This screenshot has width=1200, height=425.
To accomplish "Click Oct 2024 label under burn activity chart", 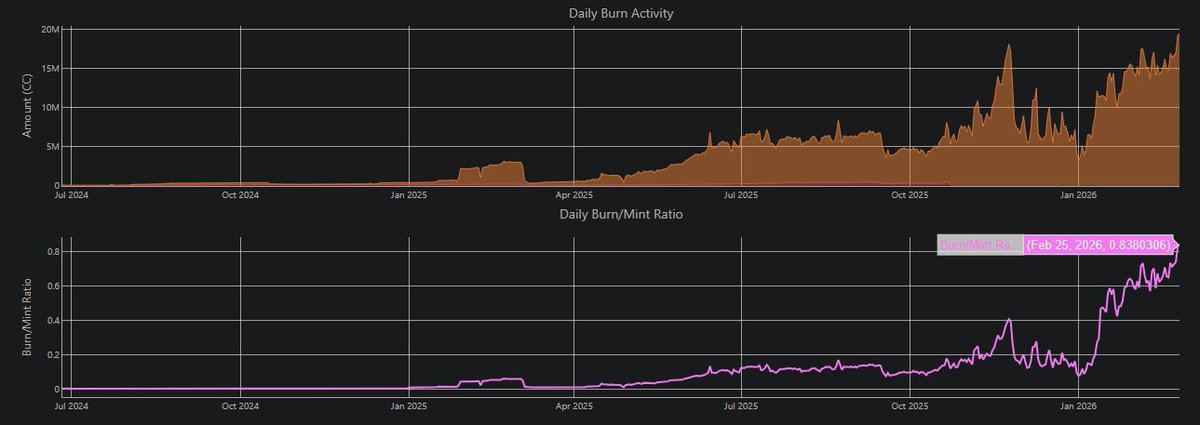I will [241, 196].
